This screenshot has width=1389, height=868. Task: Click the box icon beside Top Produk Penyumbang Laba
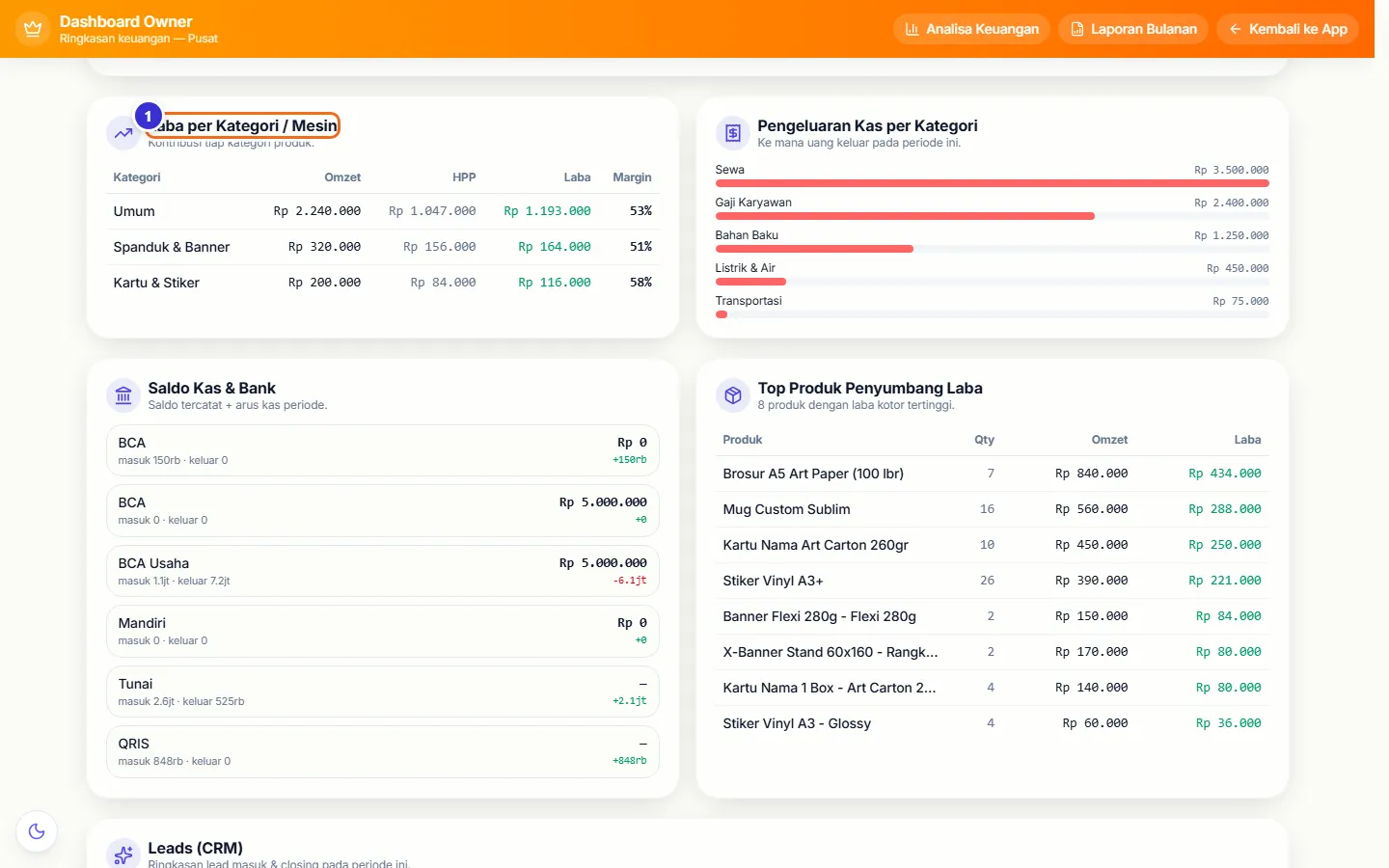733,395
